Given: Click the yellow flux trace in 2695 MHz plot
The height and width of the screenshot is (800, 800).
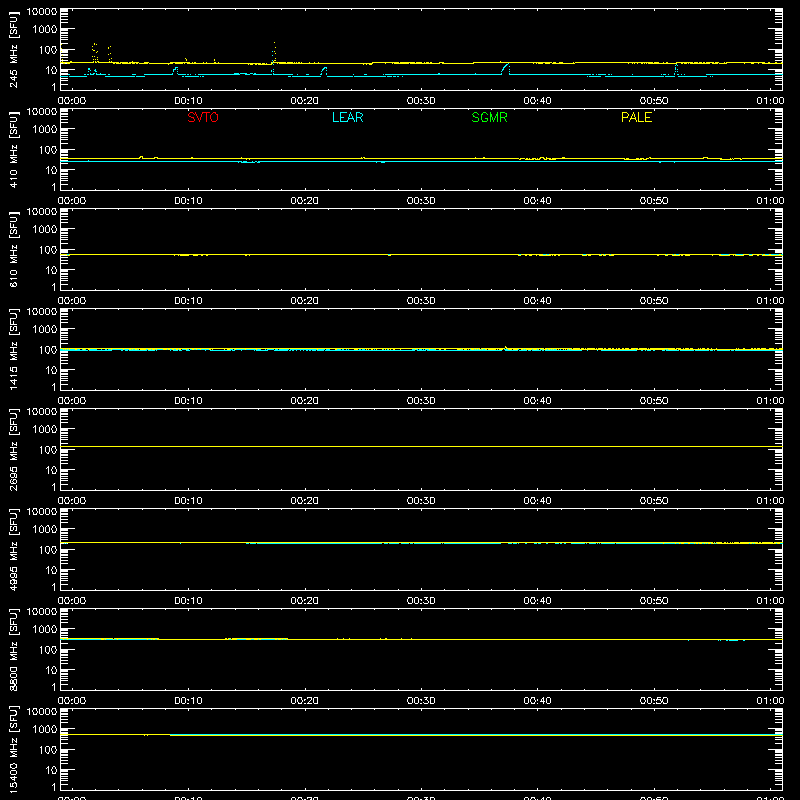Looking at the screenshot, I should (421, 446).
